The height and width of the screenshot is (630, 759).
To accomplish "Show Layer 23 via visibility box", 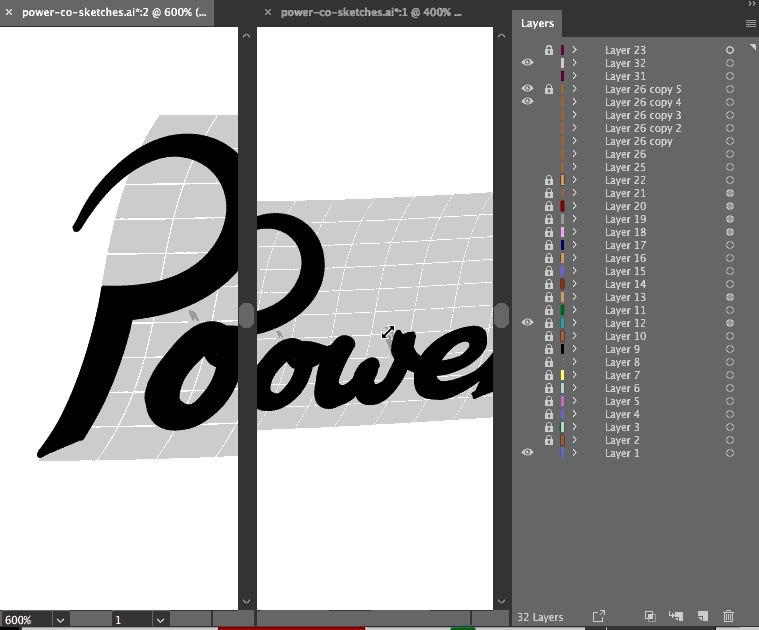I will coord(528,50).
